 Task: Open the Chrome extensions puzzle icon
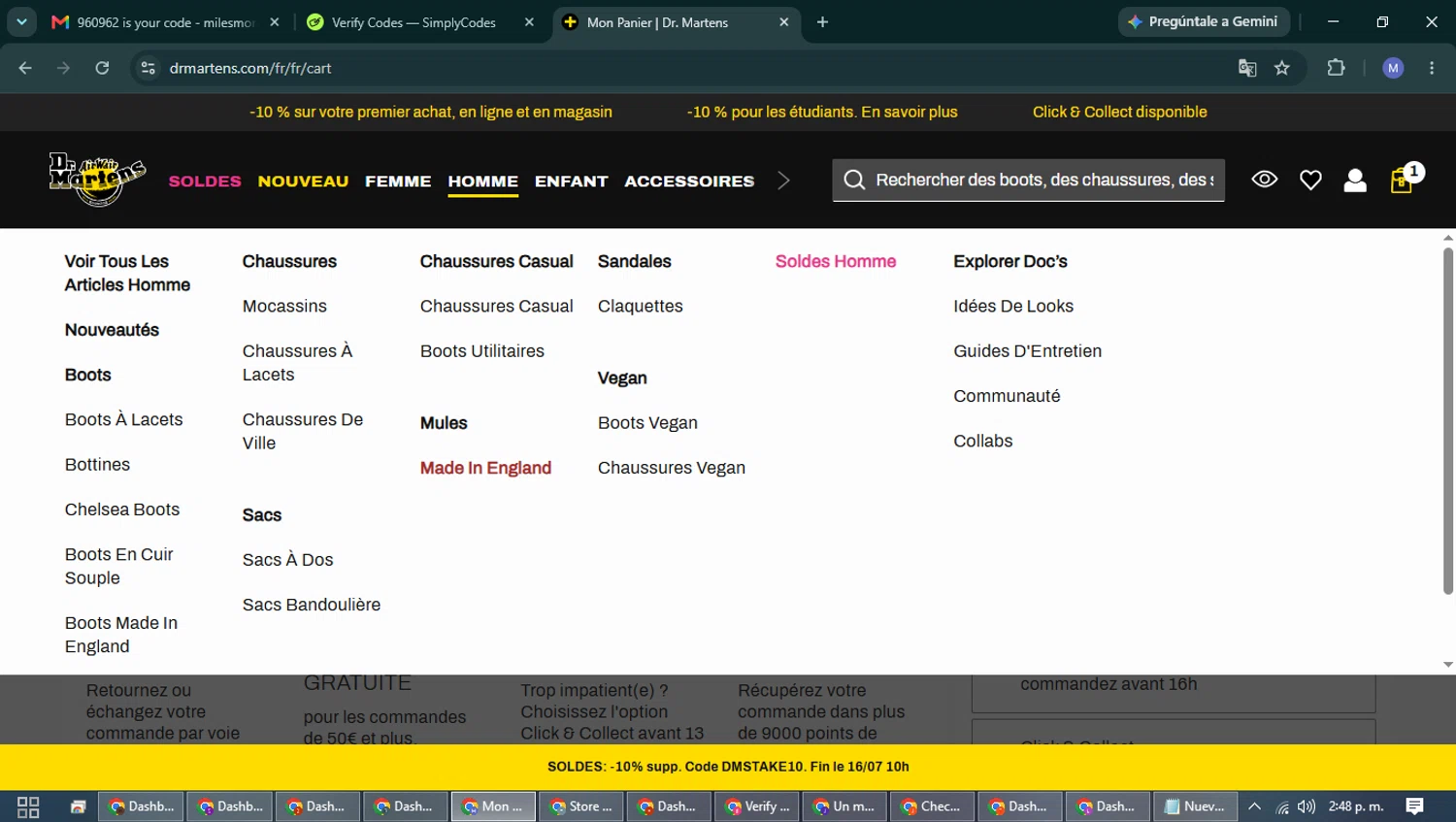[x=1337, y=68]
